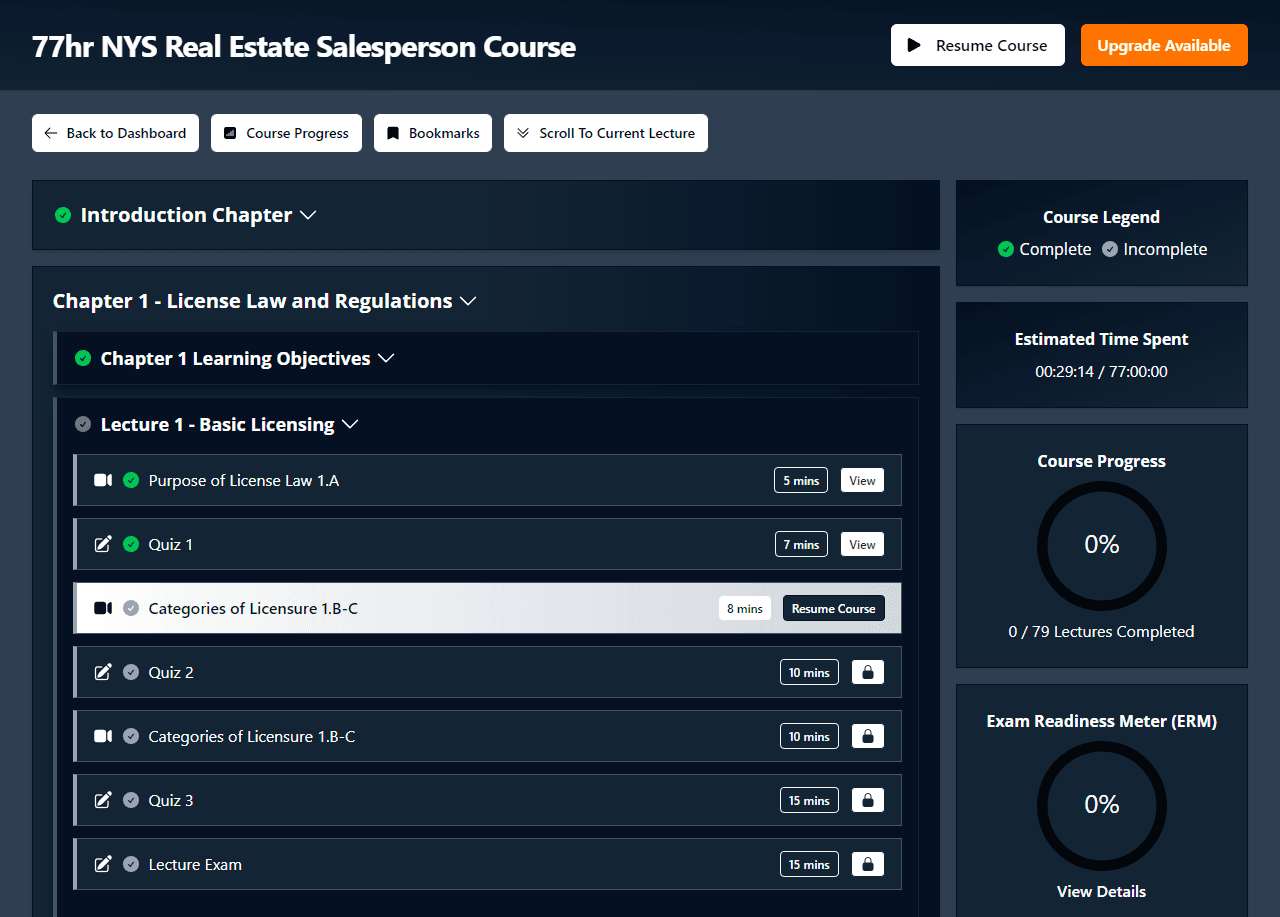1280x917 pixels.
Task: Collapse the Introduction Chapter section
Action: (308, 214)
